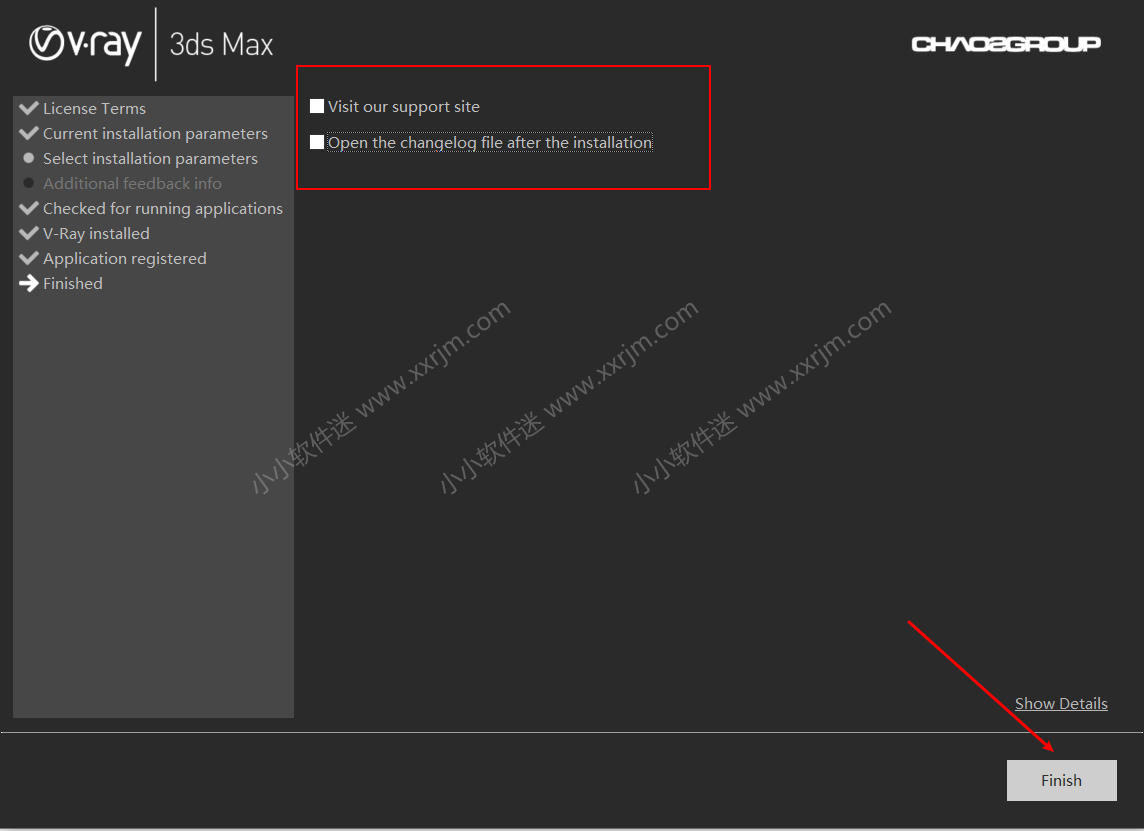The image size is (1144, 831).
Task: Select the Select installation parameters step
Action: (x=150, y=158)
